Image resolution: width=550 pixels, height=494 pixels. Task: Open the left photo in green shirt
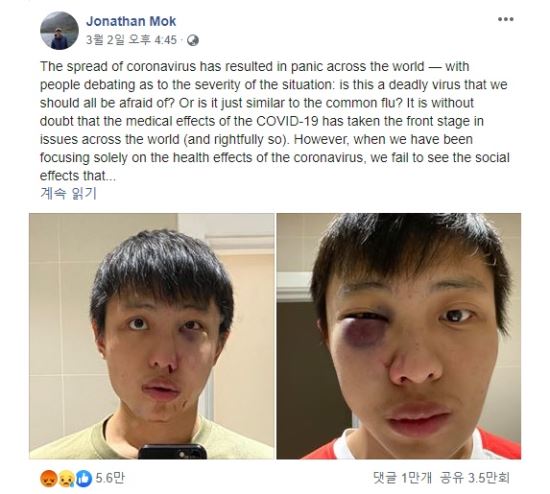152,336
